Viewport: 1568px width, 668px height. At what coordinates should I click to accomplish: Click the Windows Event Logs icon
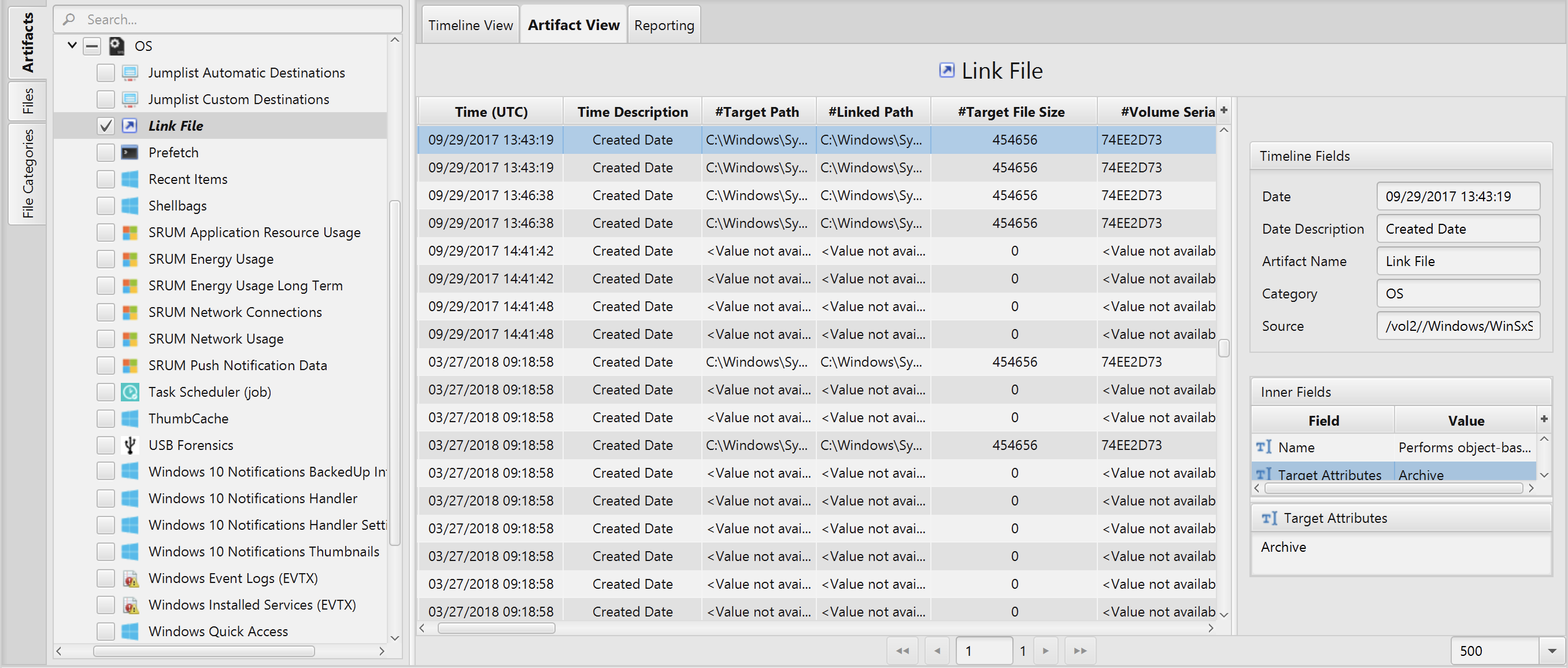pos(130,578)
